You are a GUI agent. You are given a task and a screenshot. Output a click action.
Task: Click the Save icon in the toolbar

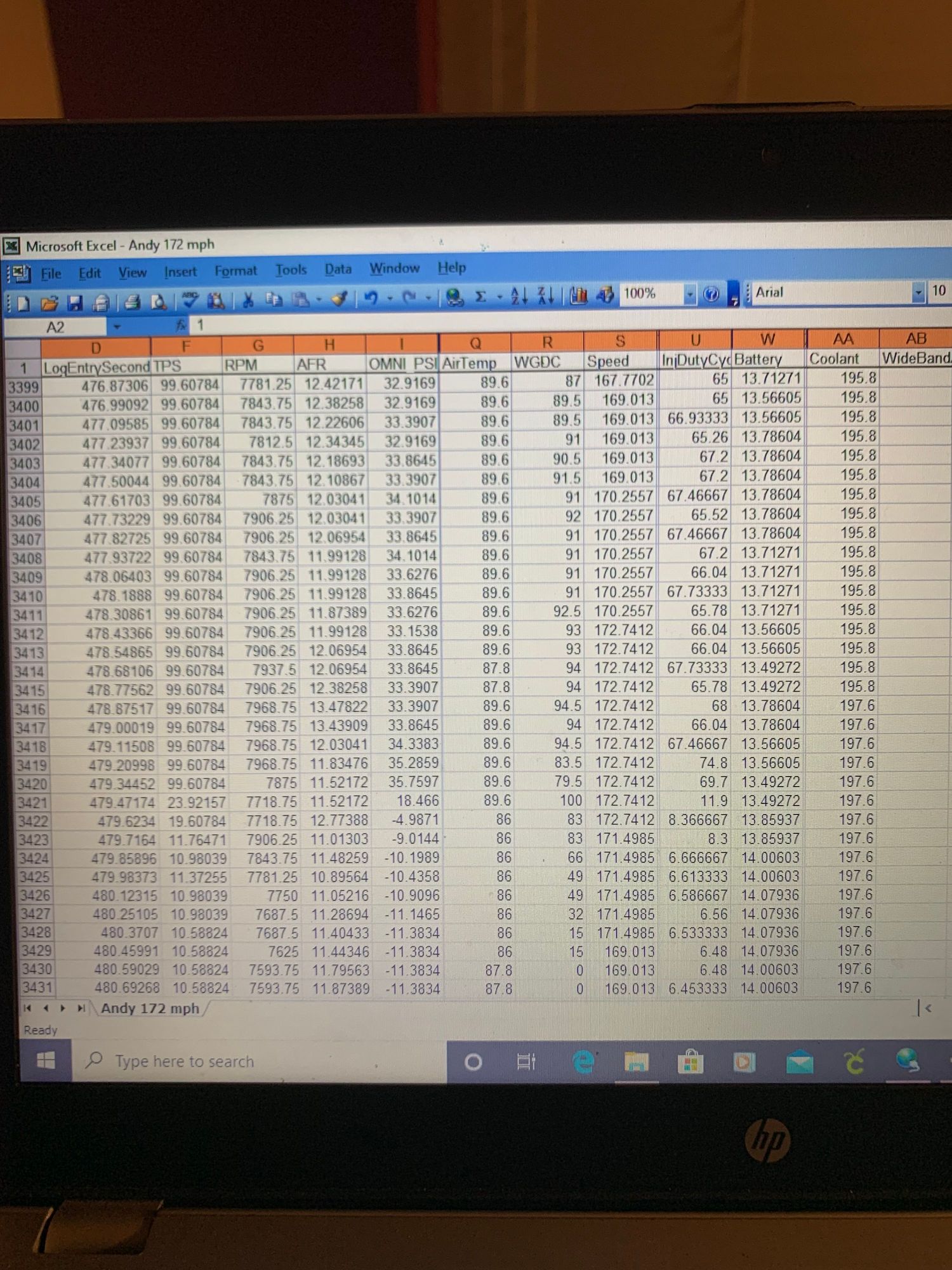point(75,303)
